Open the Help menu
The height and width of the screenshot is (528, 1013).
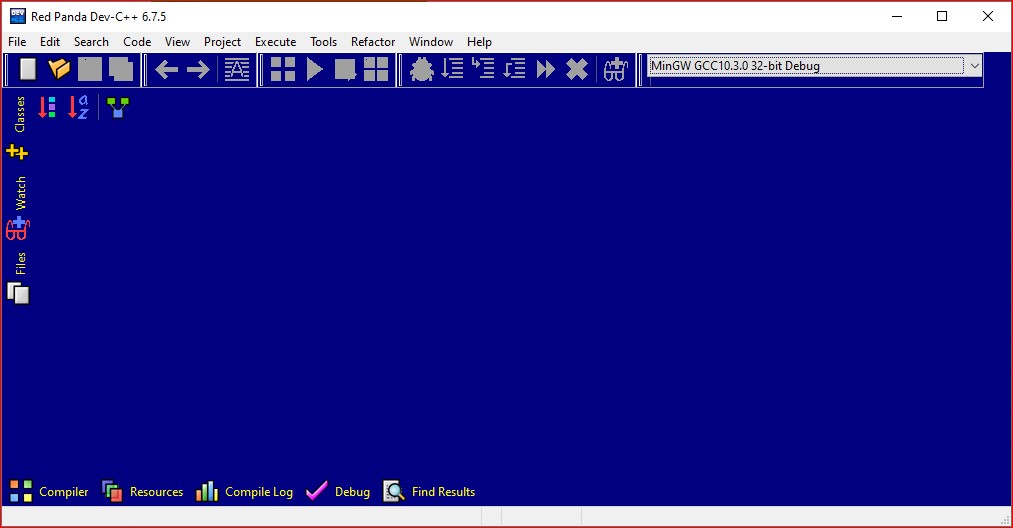pos(479,42)
